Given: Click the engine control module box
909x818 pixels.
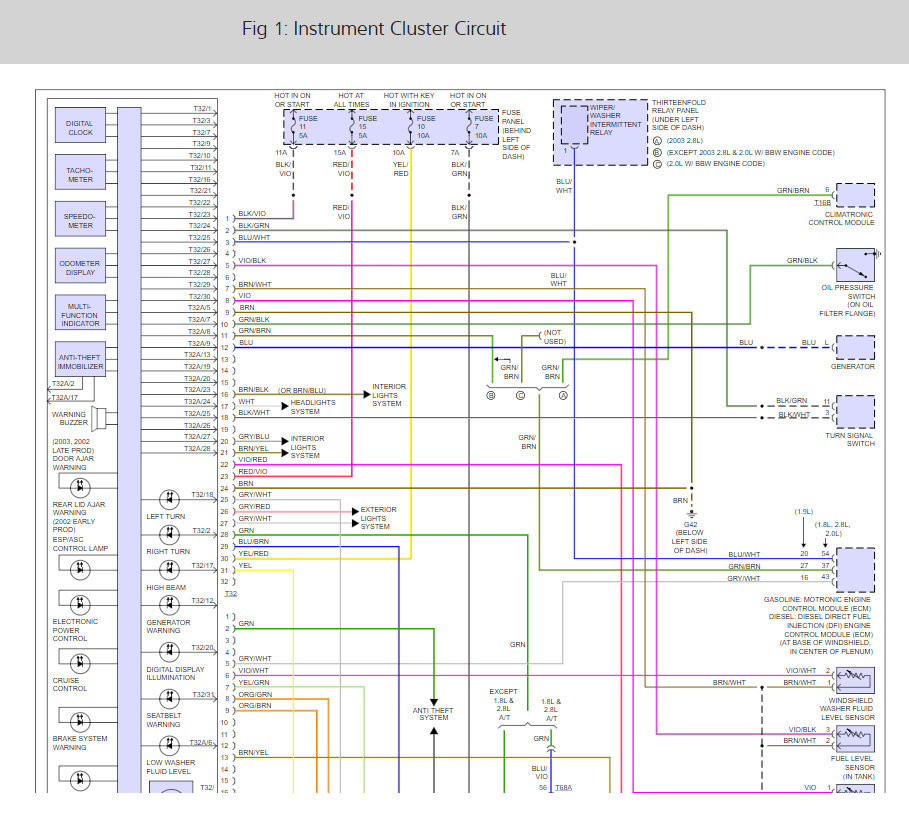Looking at the screenshot, I should [855, 570].
